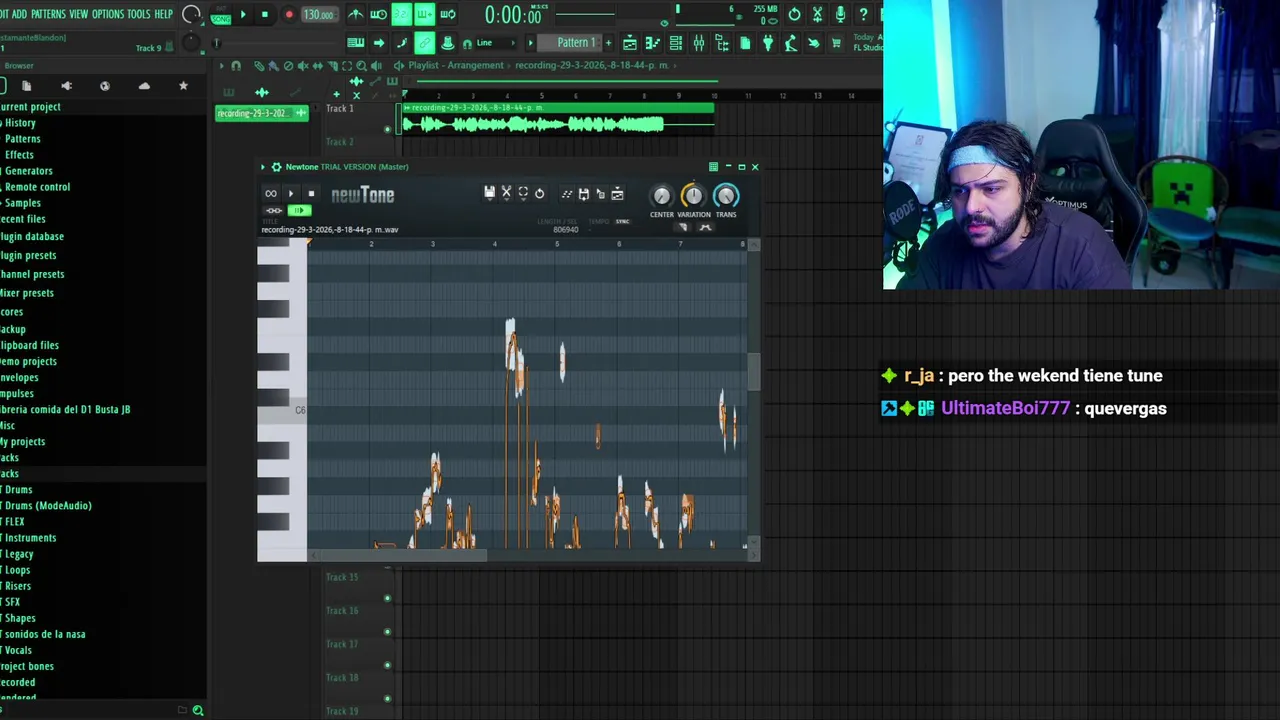Open the ADD menu
Screen dimensions: 1280x720
pyautogui.click(x=20, y=14)
